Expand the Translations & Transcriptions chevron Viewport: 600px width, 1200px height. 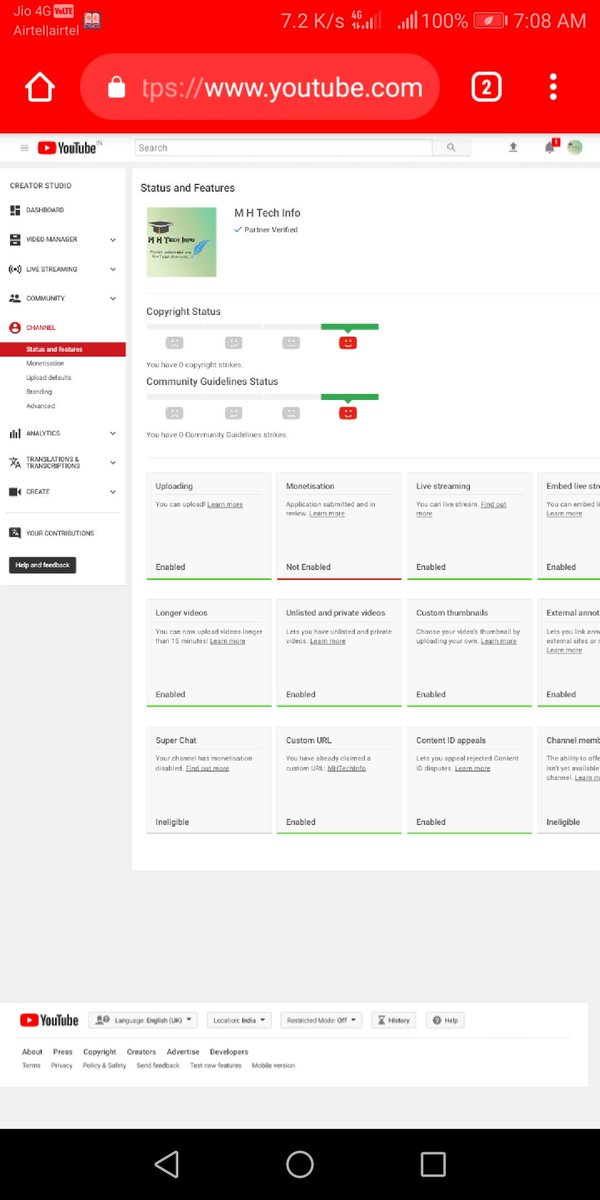tap(113, 463)
